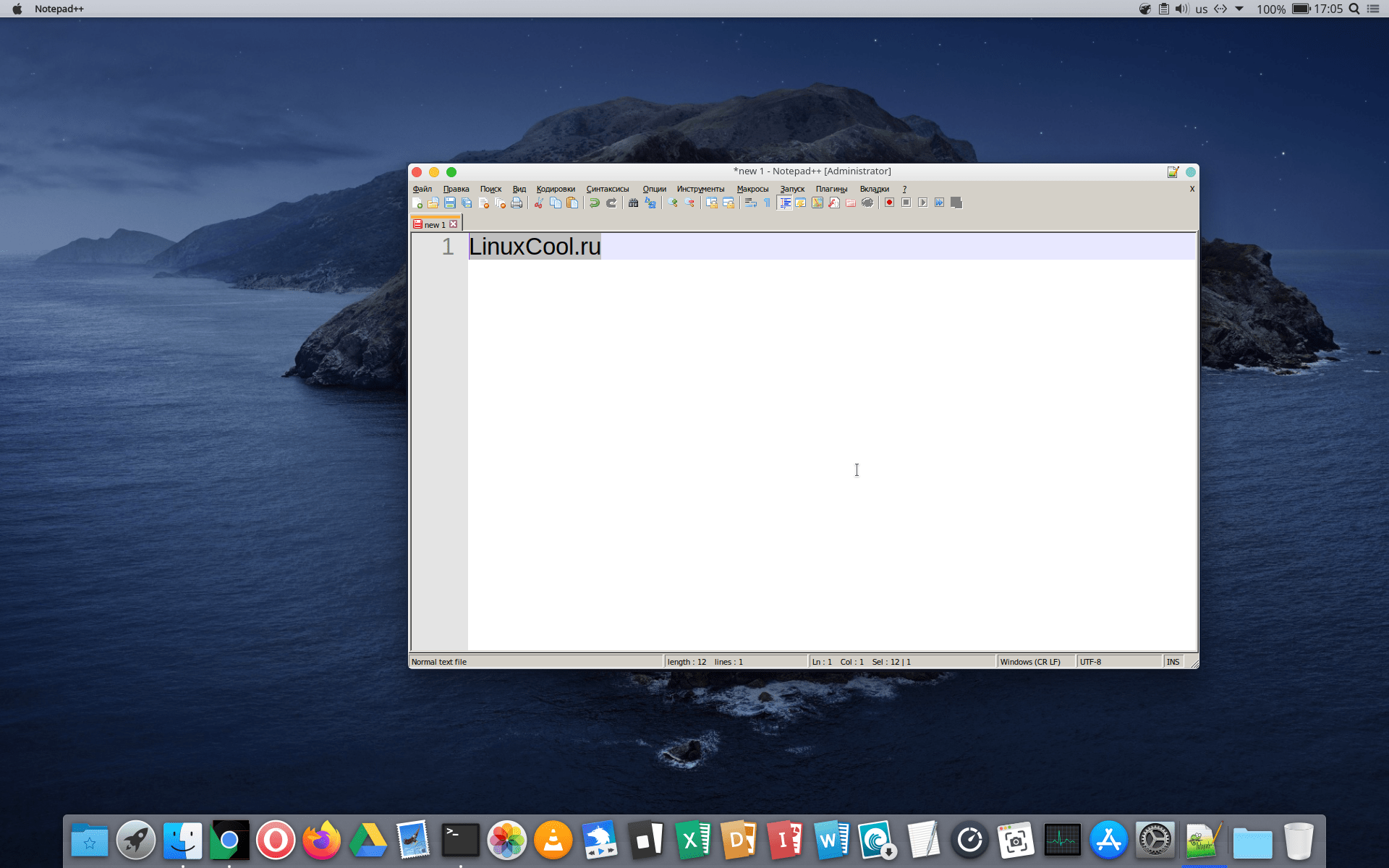Print the document using the printer icon
The height and width of the screenshot is (868, 1389).
click(x=517, y=203)
